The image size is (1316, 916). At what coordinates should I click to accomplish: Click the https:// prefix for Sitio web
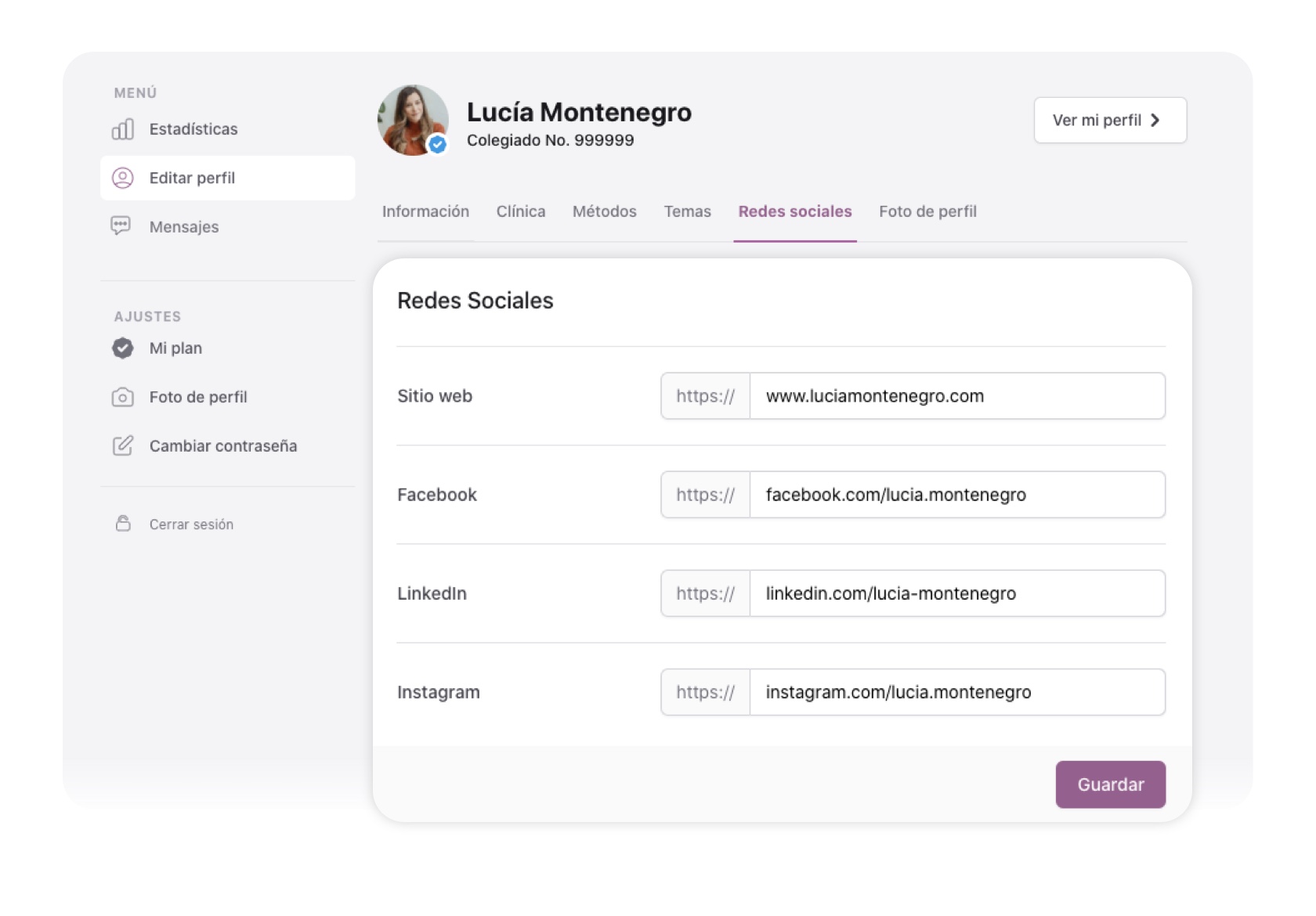(706, 396)
